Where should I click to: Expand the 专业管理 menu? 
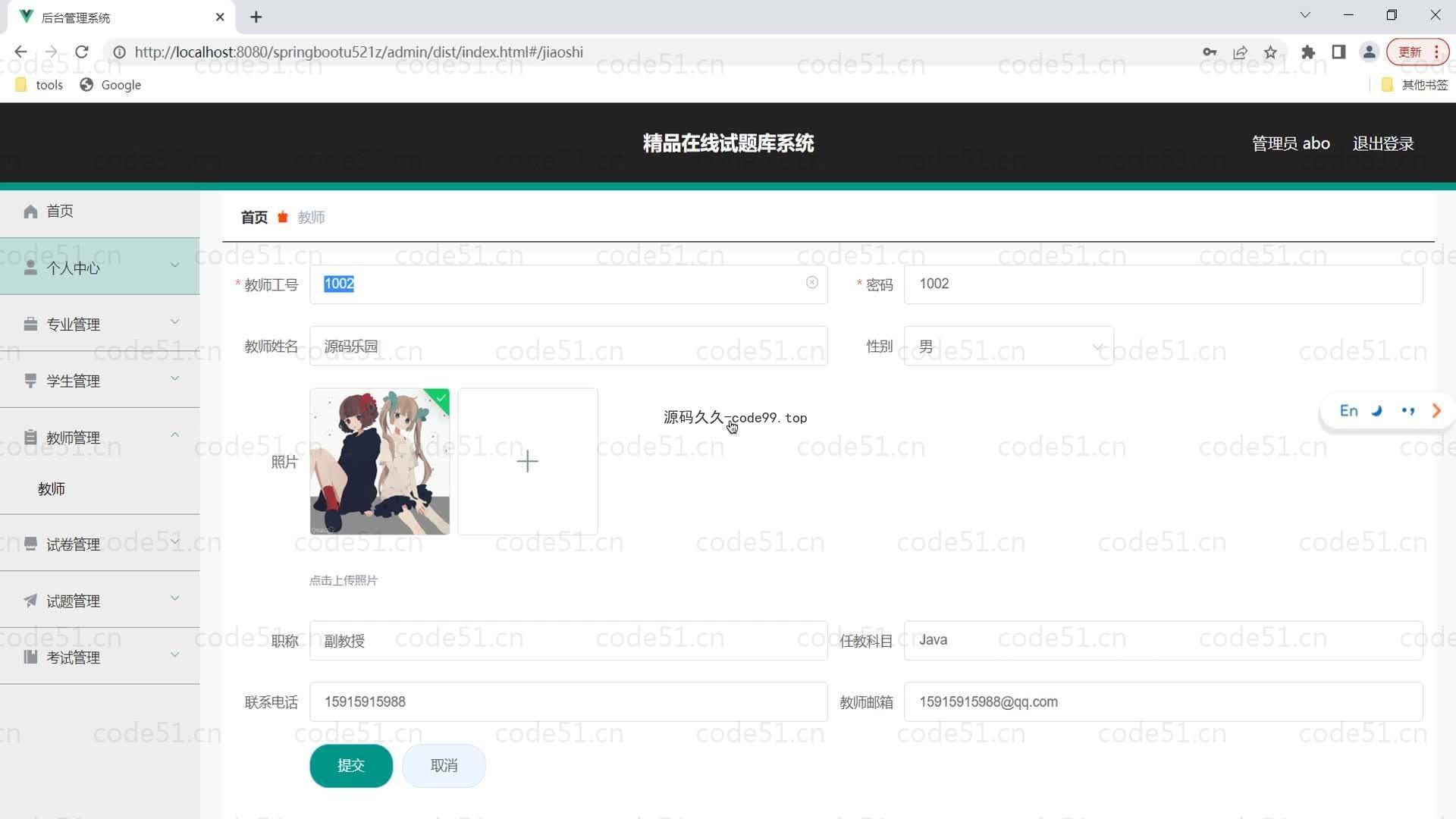(x=100, y=324)
